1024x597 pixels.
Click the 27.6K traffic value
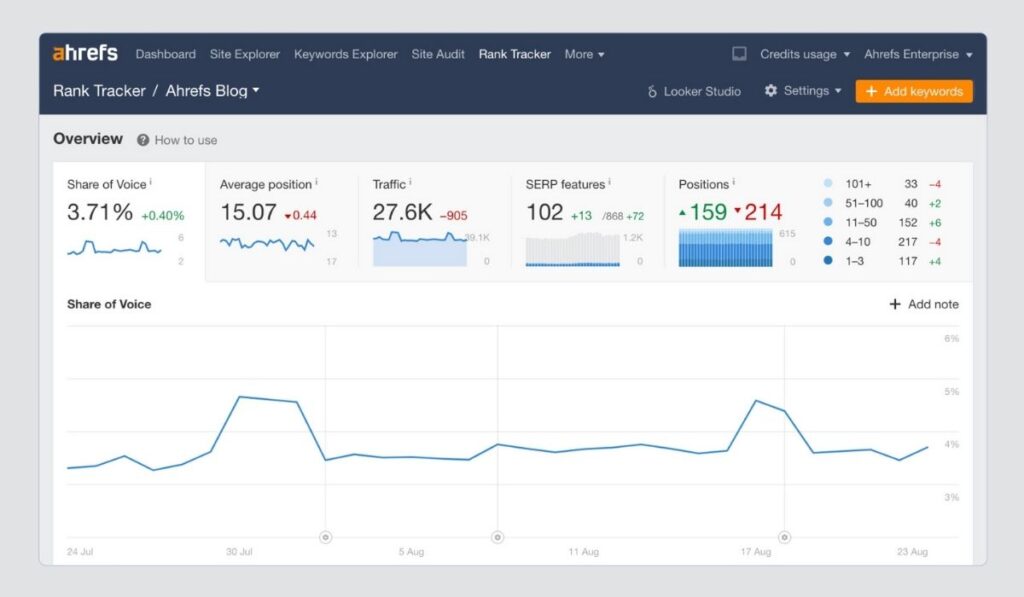tap(402, 212)
